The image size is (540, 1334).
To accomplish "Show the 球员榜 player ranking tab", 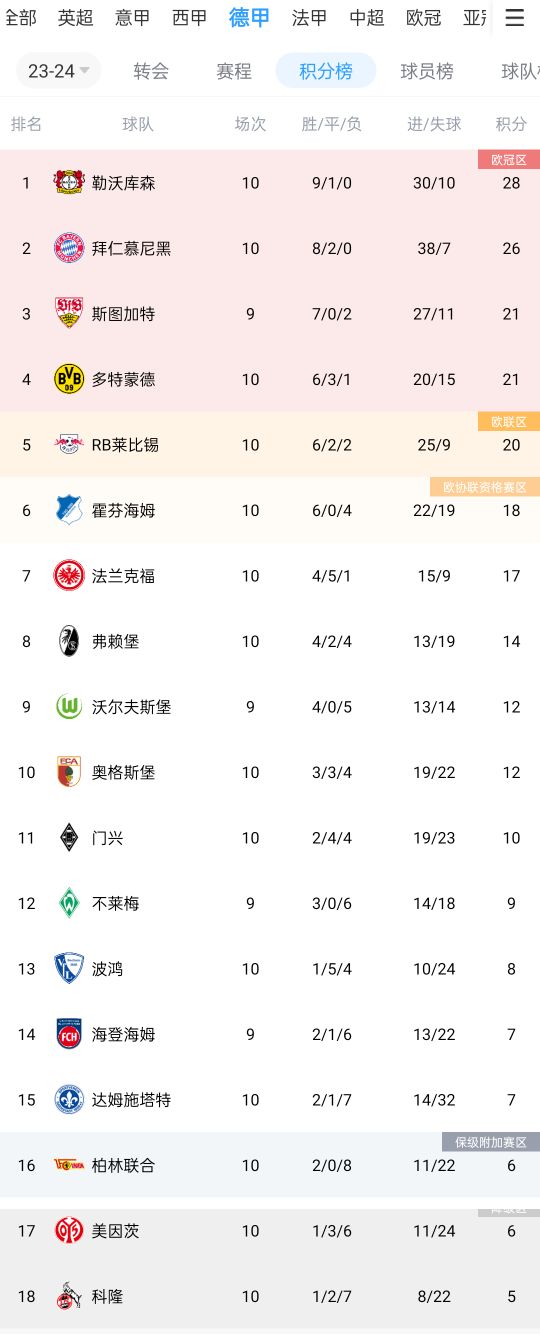I will pos(427,71).
